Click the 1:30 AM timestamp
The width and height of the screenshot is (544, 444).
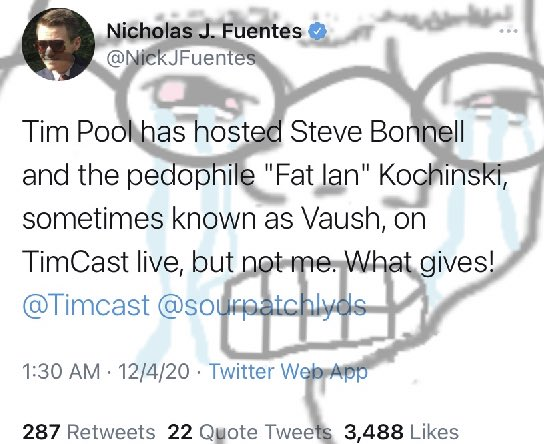[61, 372]
